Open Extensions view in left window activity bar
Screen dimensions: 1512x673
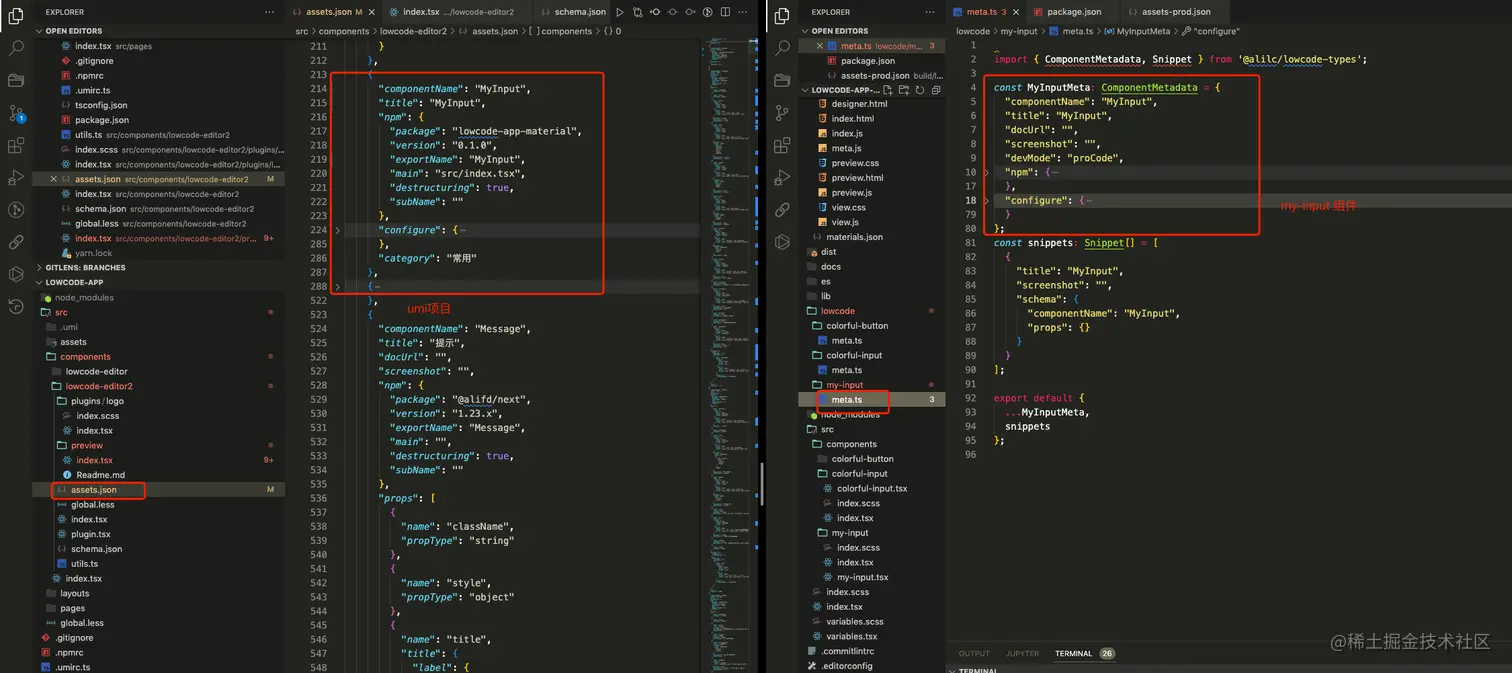(x=15, y=146)
